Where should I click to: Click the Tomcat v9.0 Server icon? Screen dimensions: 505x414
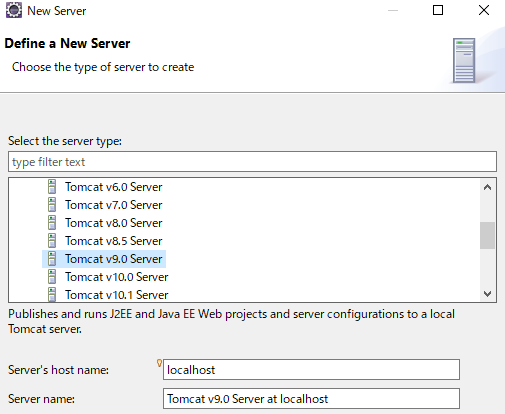[52, 259]
